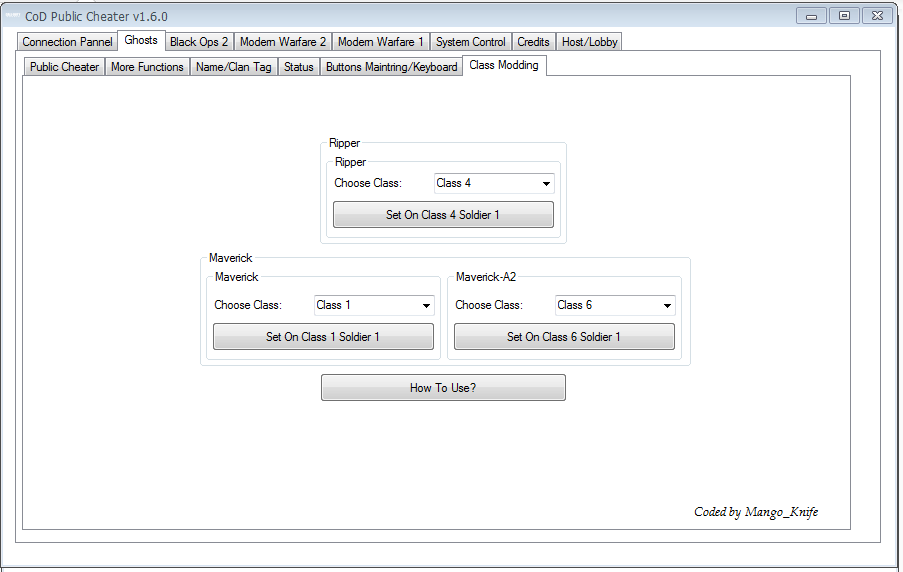Expand the Ripper class dropdown showing Class 4
This screenshot has height=572, width=903.
[x=494, y=183]
